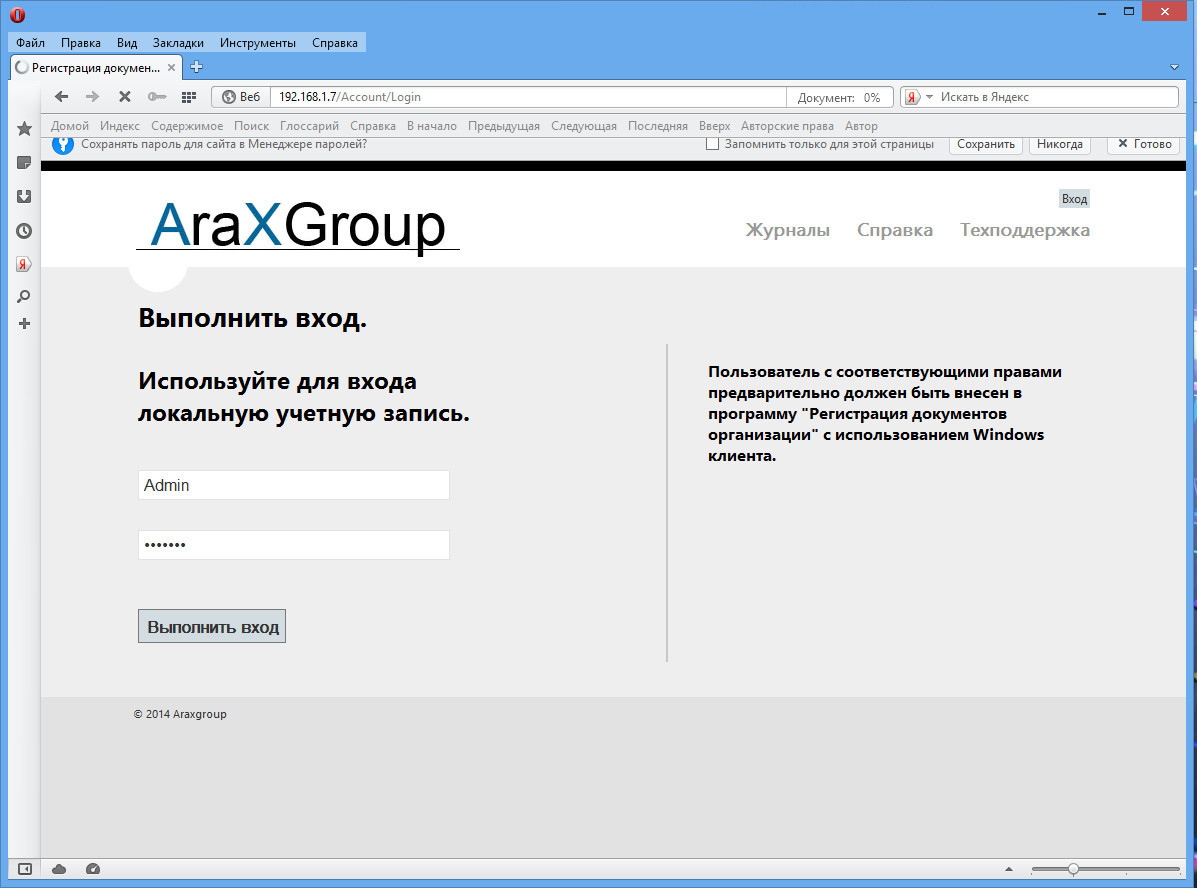This screenshot has height=888, width=1197.
Task: Open new tab with plus button
Action: tap(196, 67)
